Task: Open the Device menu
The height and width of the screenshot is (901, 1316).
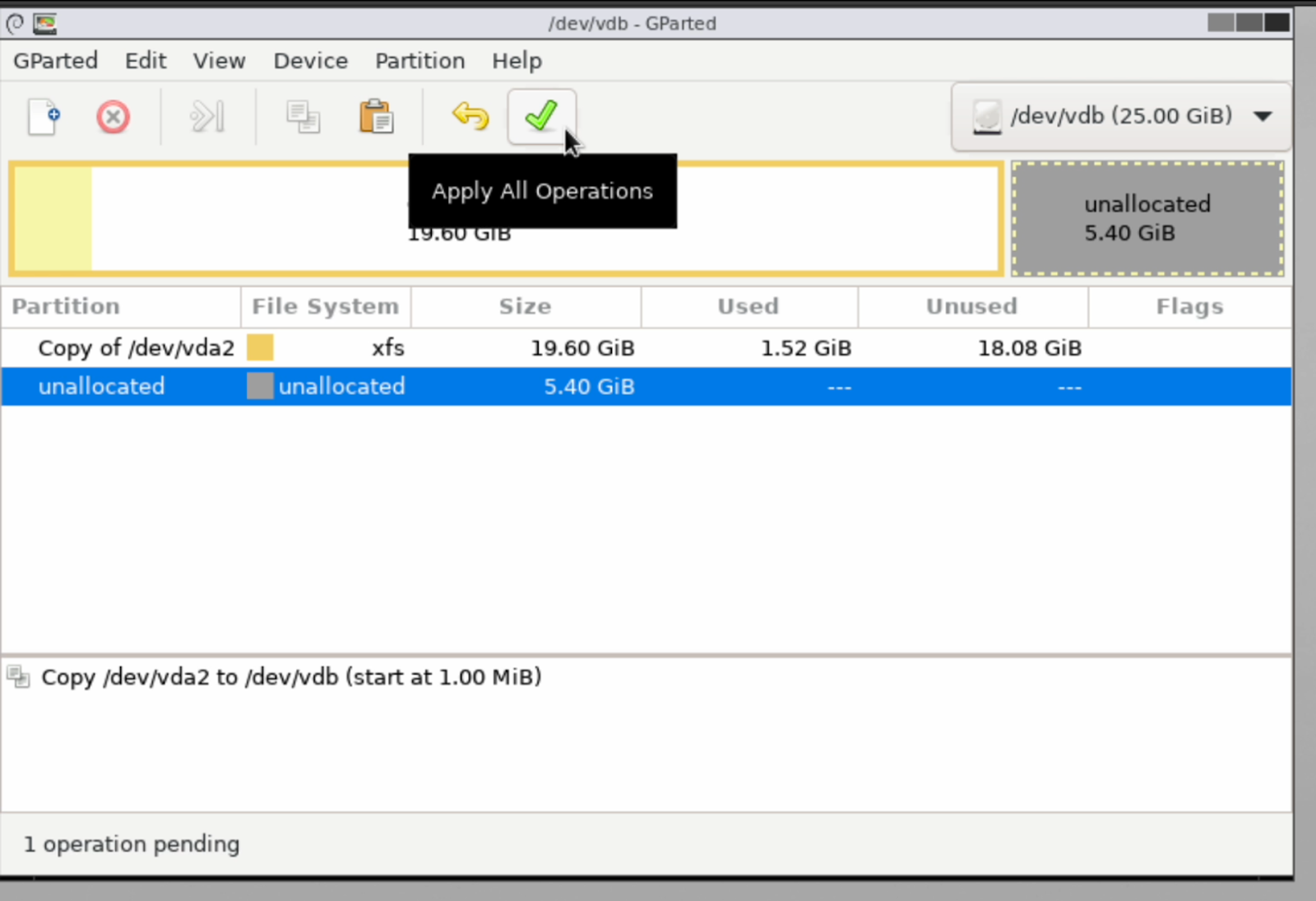Action: coord(310,60)
